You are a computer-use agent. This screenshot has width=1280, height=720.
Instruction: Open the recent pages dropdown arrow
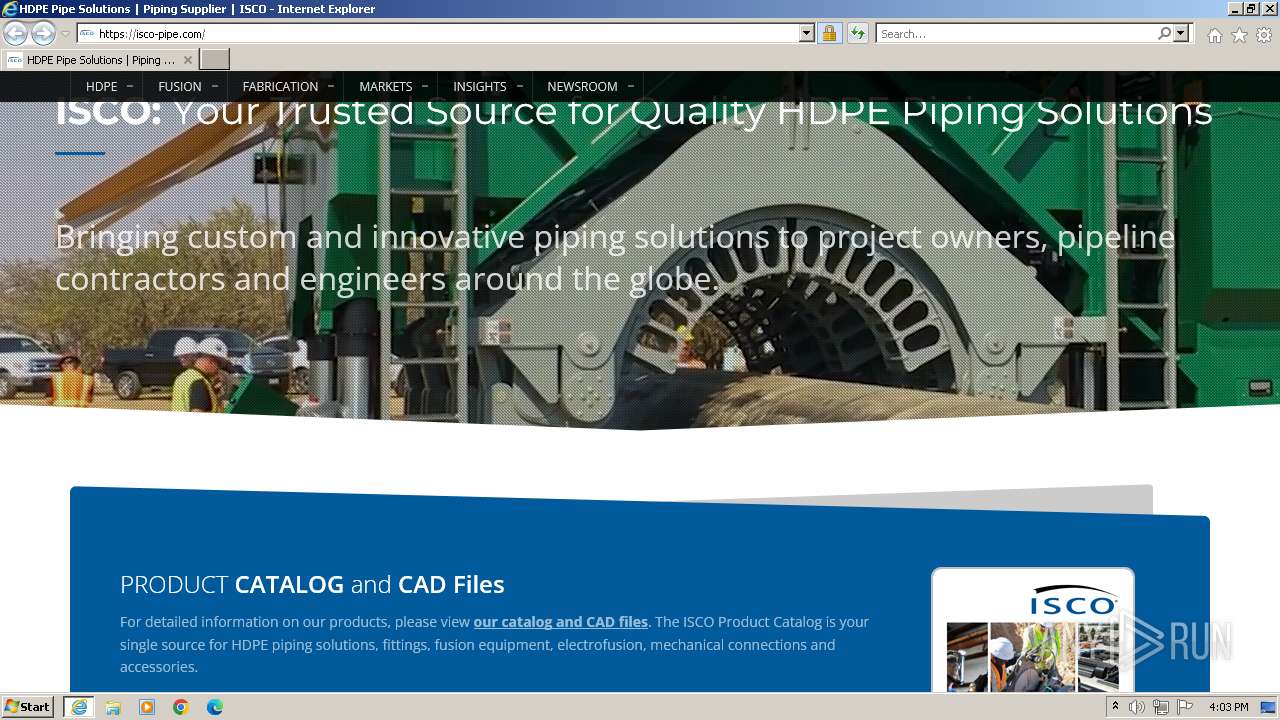click(x=65, y=34)
